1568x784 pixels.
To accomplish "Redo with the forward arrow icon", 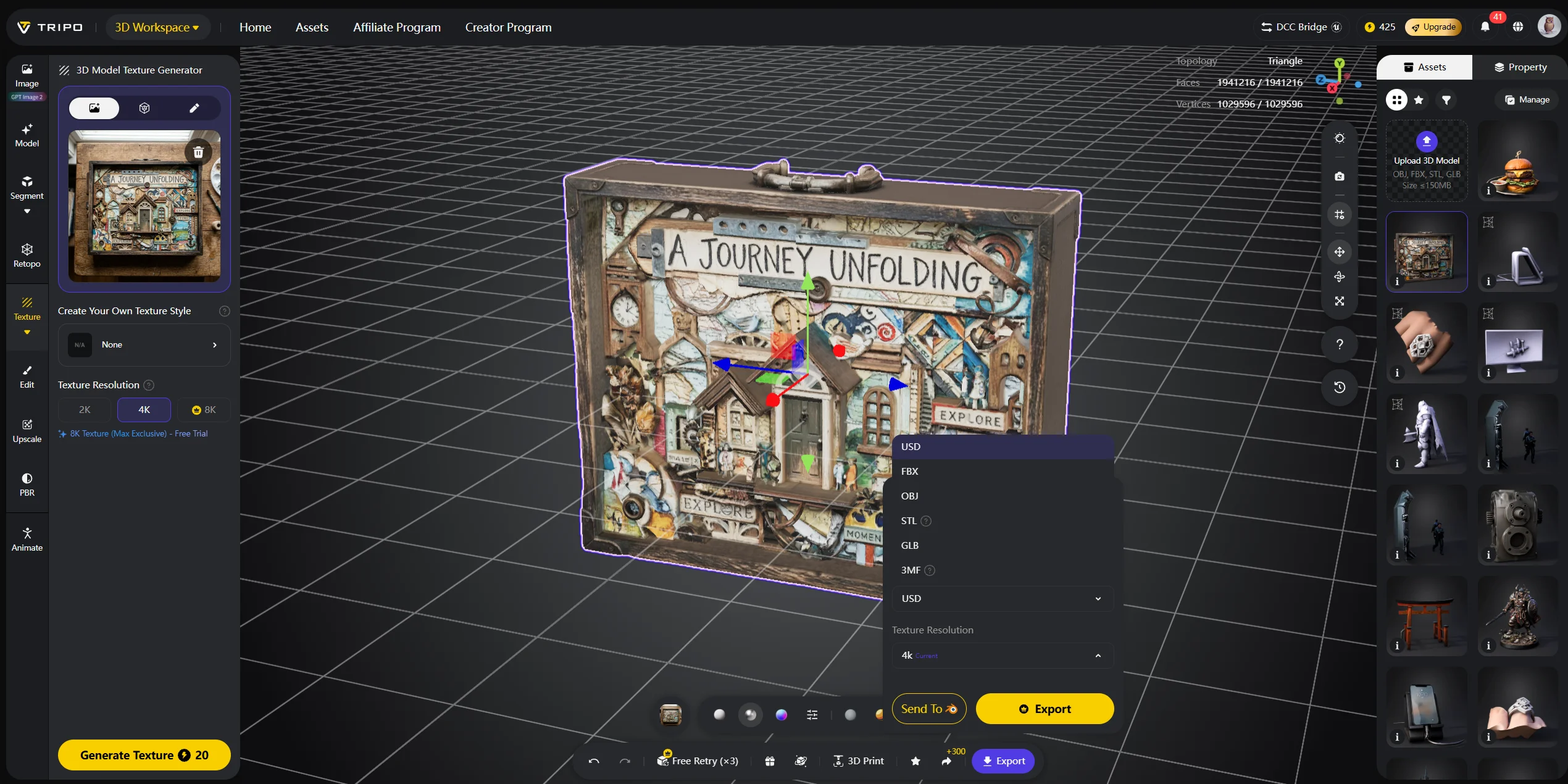I will (x=625, y=761).
